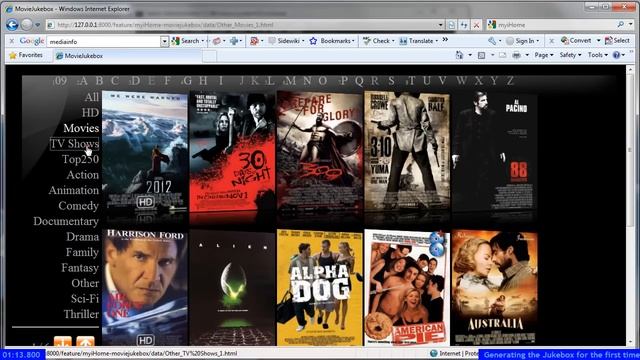
Task: Click the page vertical scrollbar
Action: point(630,204)
